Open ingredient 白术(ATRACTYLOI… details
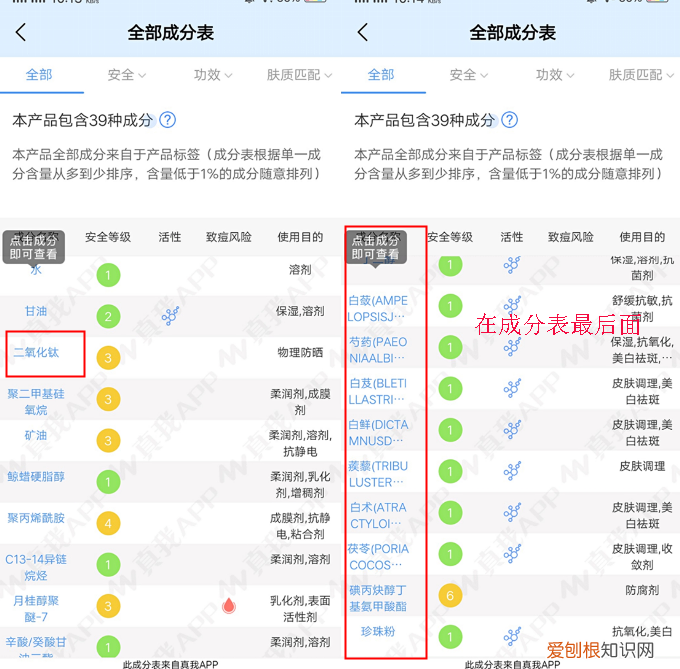Image resolution: width=680 pixels, height=669 pixels. 378,516
